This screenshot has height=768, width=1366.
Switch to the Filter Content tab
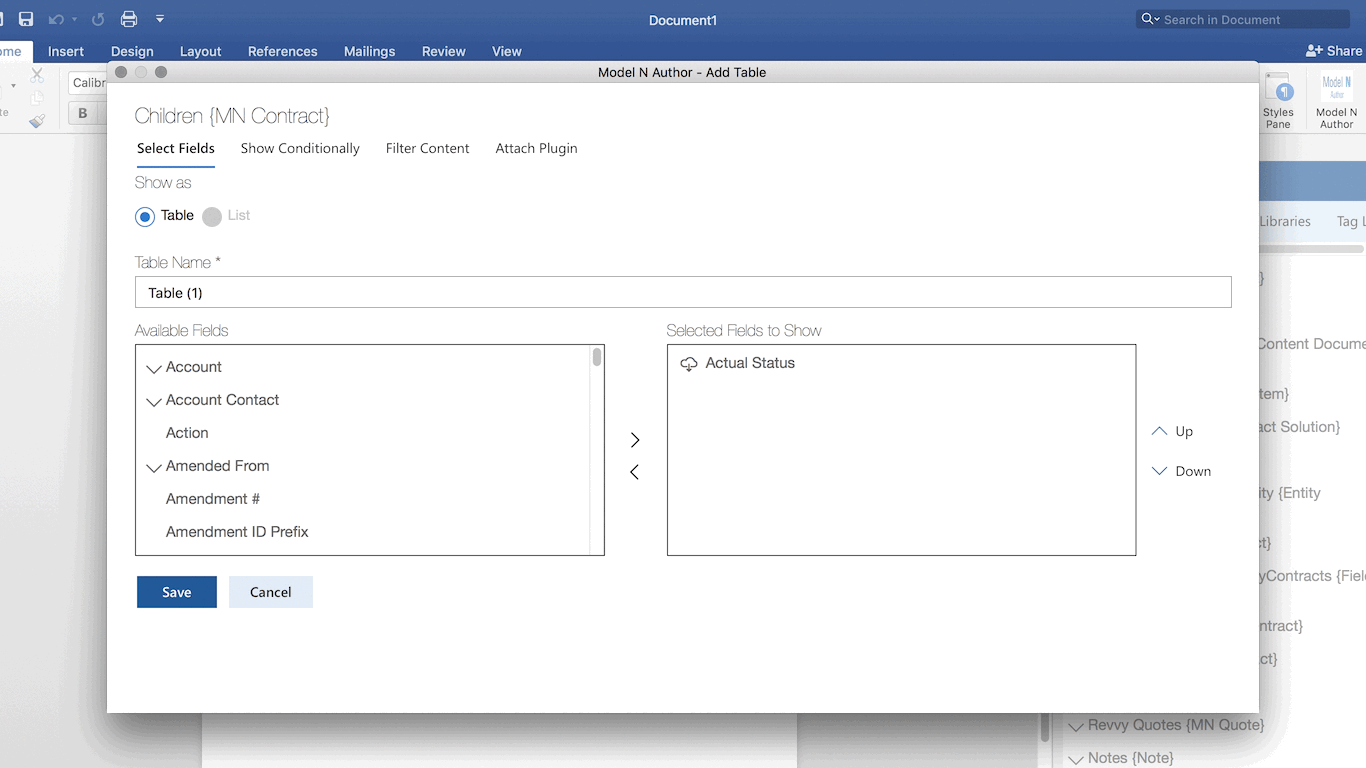428,148
